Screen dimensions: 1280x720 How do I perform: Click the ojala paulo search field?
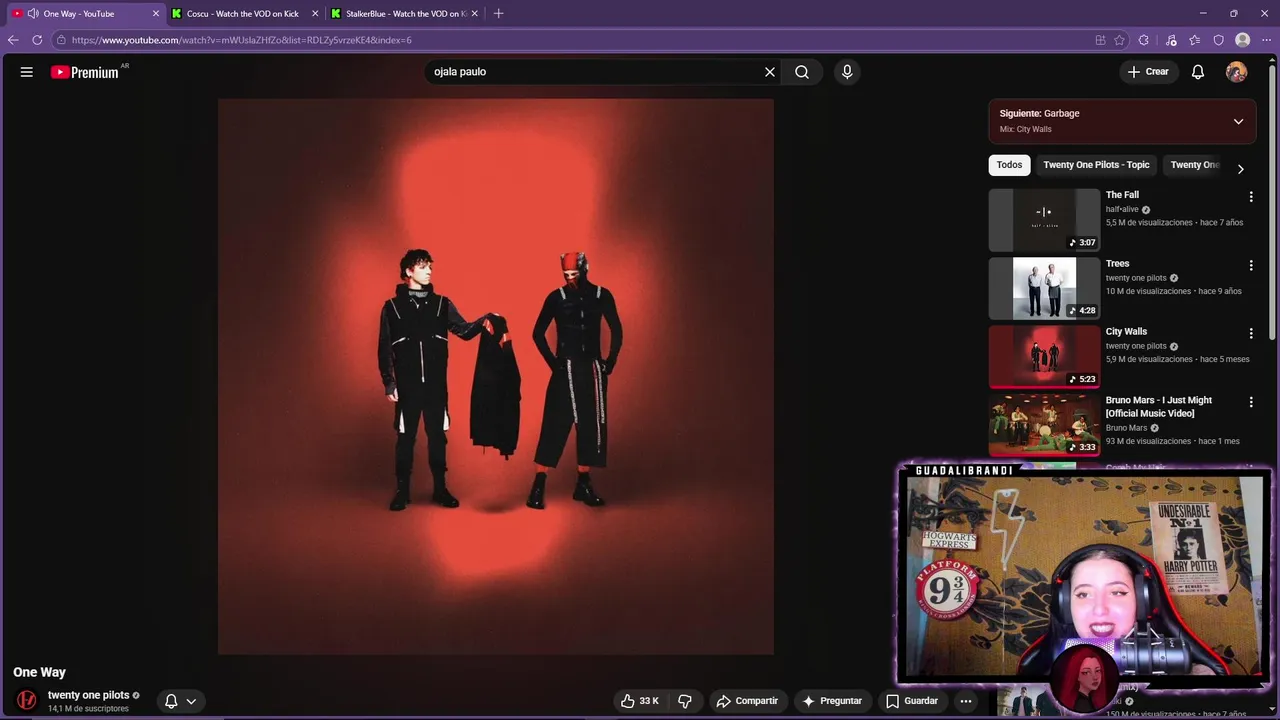click(595, 72)
